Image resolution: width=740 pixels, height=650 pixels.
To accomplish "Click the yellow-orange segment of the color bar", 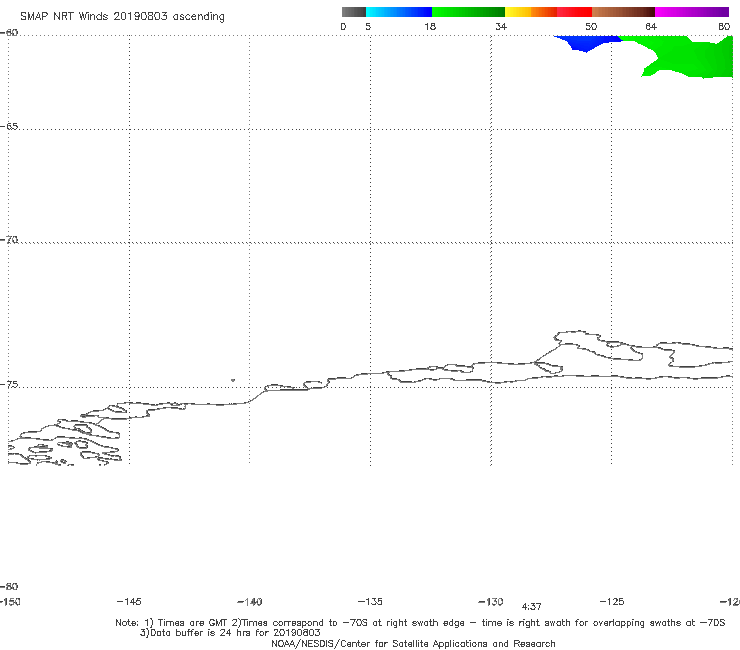I will coord(530,12).
